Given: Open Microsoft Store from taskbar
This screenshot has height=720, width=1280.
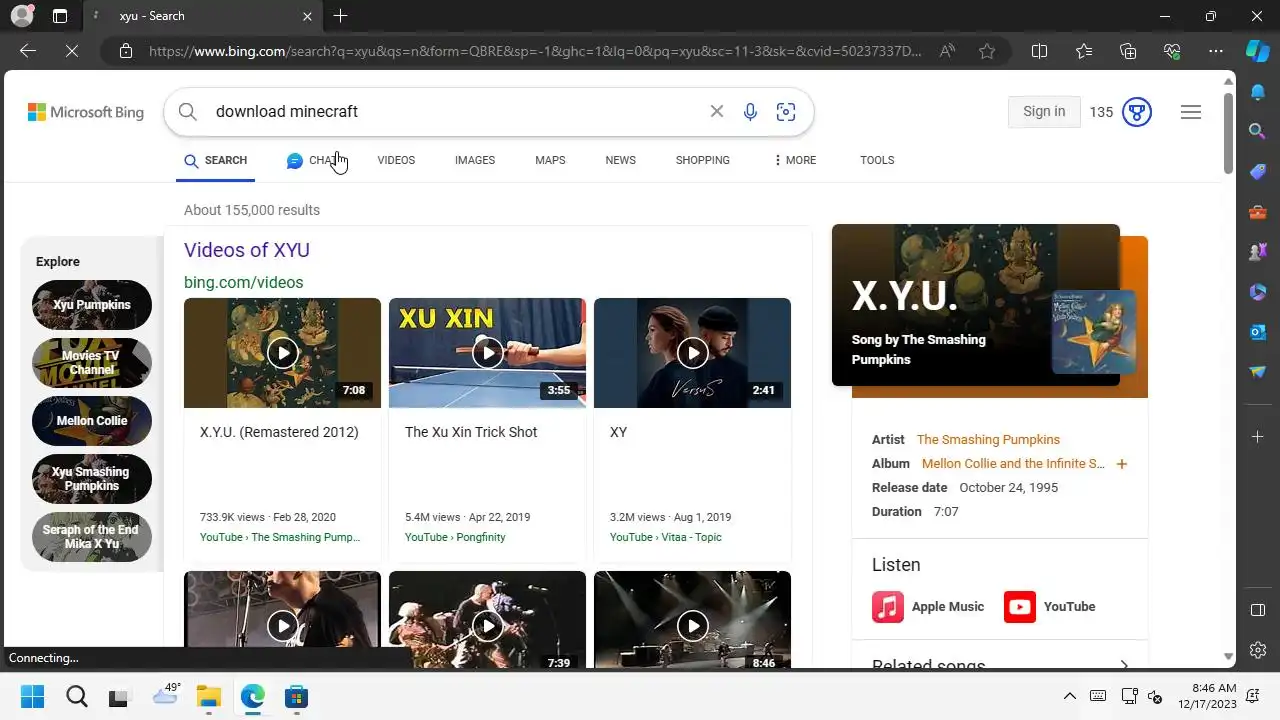Looking at the screenshot, I should pos(296,697).
